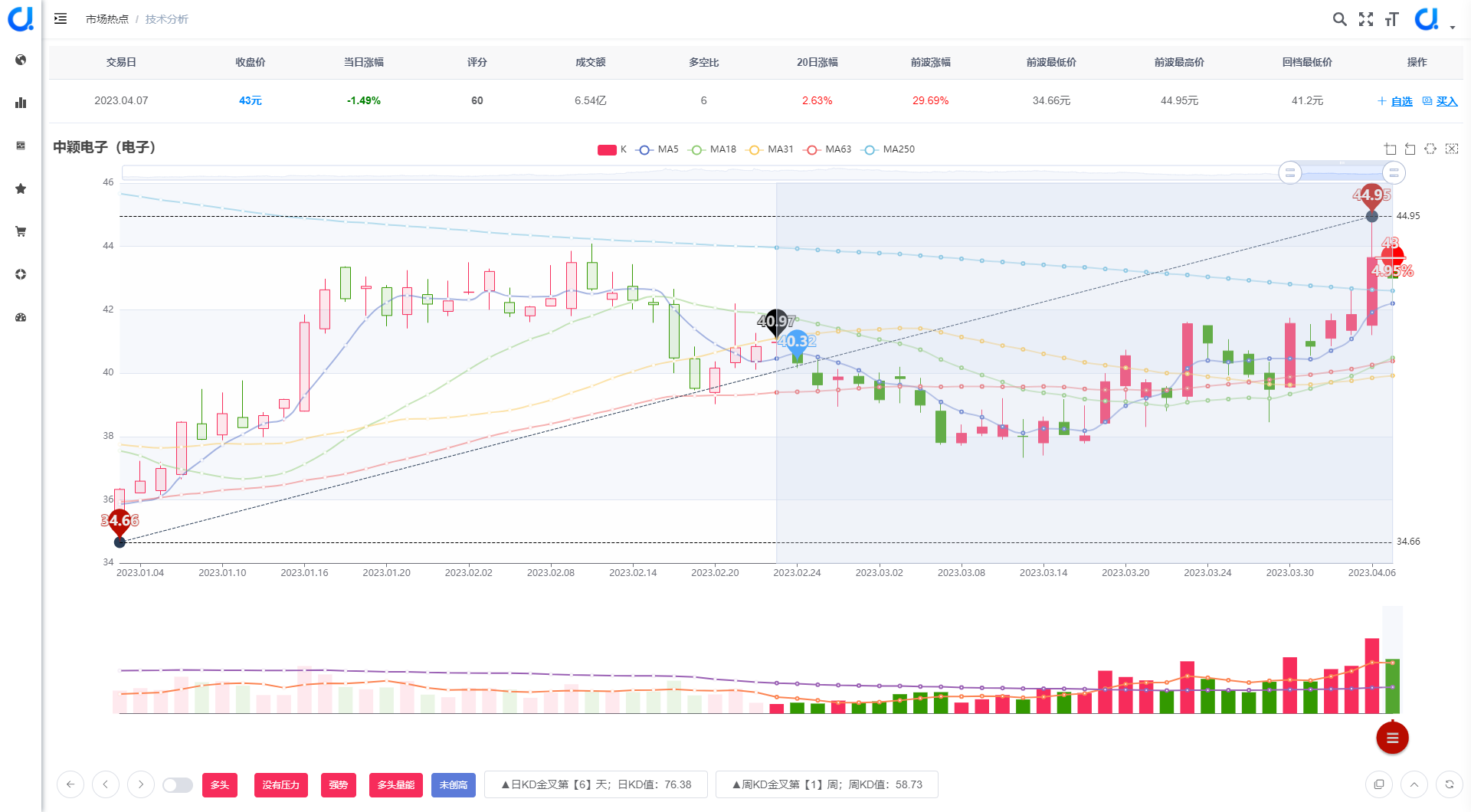Image resolution: width=1471 pixels, height=812 pixels.
Task: Click the chart fullscreen toggle icon
Action: click(x=1452, y=149)
